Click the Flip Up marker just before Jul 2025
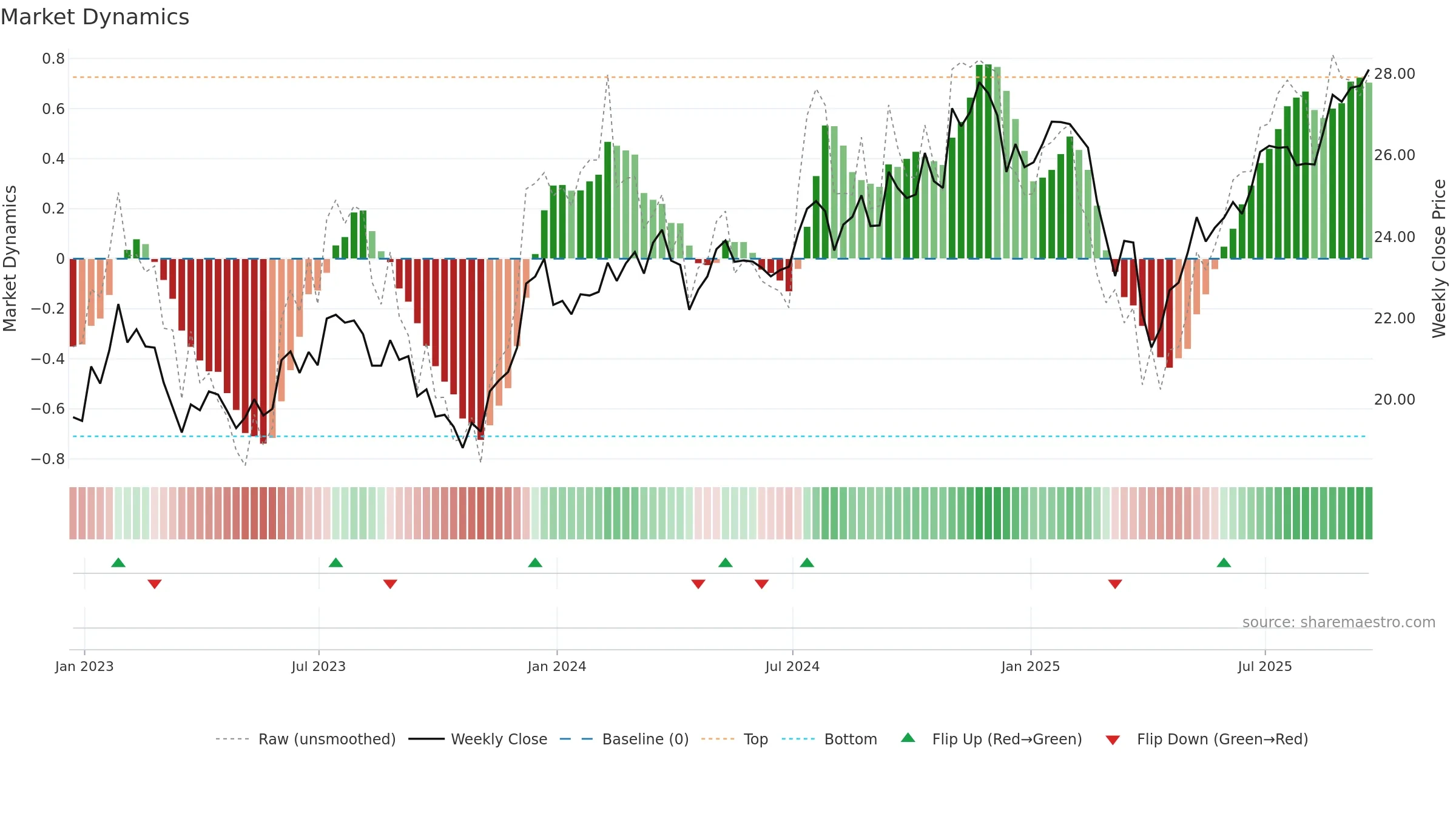This screenshot has width=1456, height=819. (x=1224, y=562)
